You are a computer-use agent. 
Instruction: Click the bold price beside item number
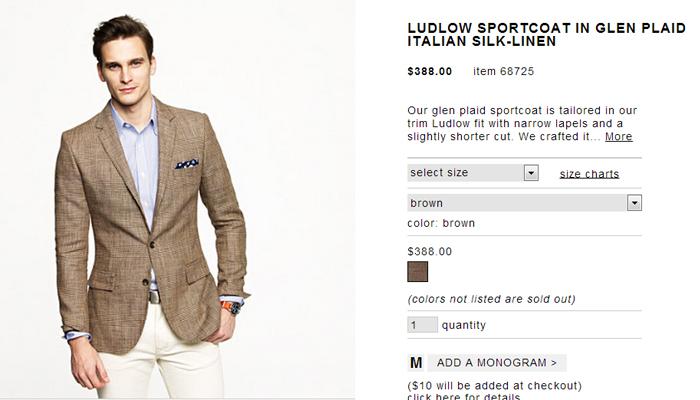(429, 71)
